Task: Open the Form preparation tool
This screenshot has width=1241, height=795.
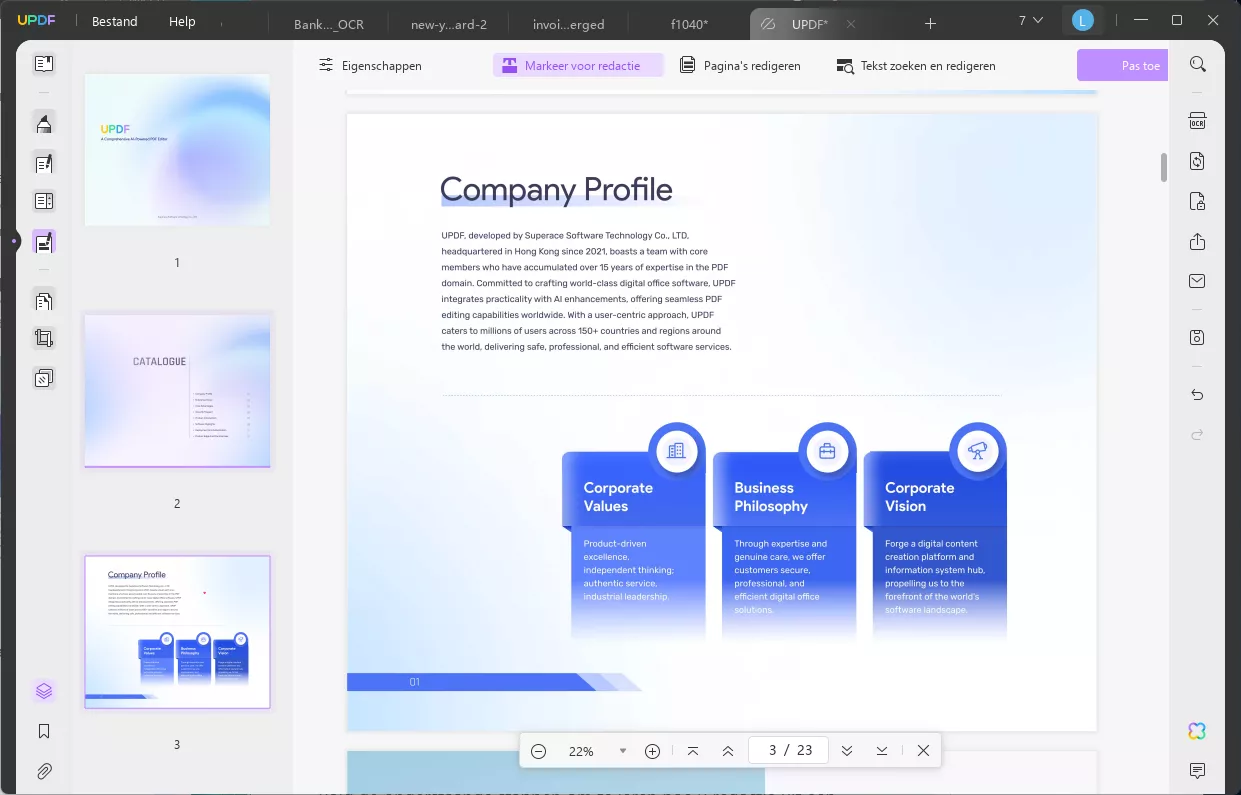Action: [x=43, y=201]
